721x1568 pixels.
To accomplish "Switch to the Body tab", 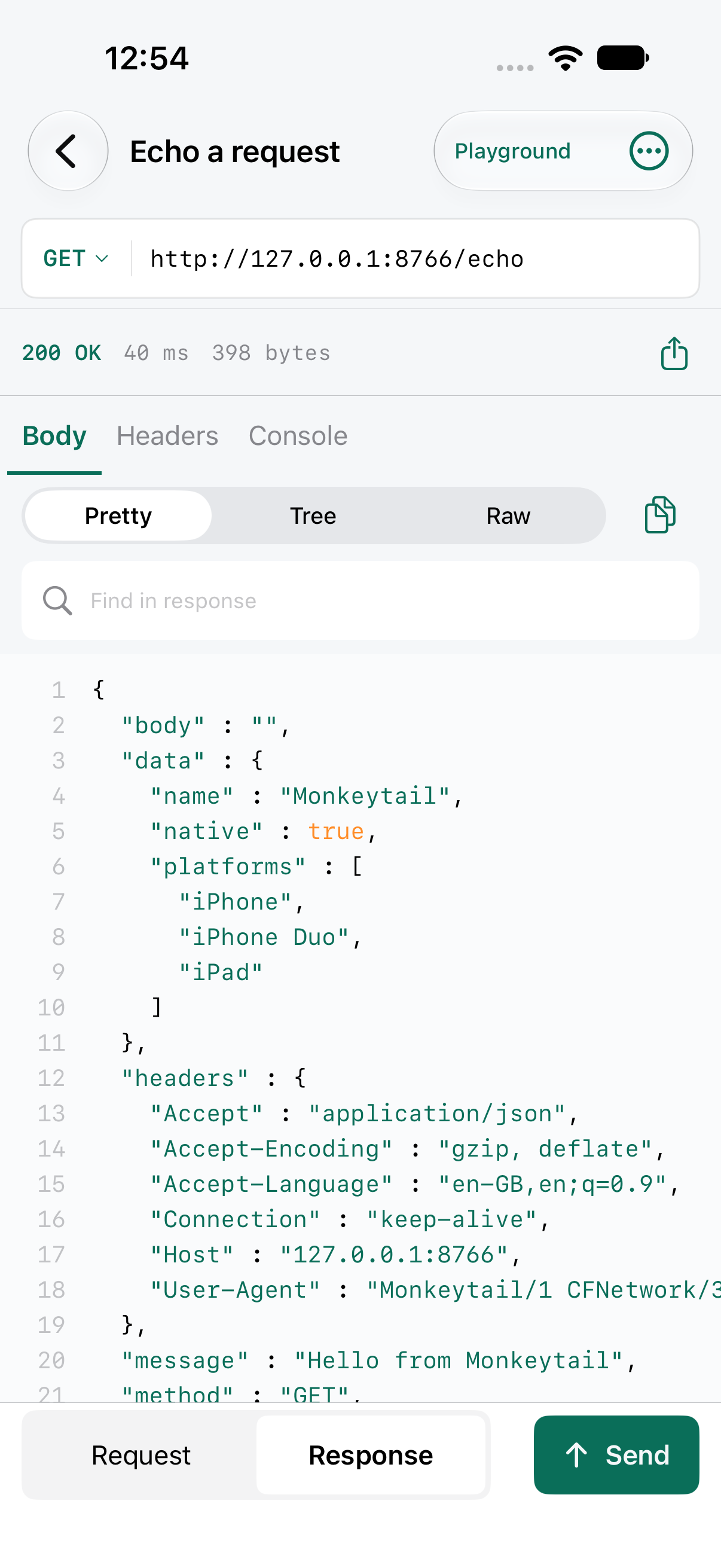I will pyautogui.click(x=54, y=436).
